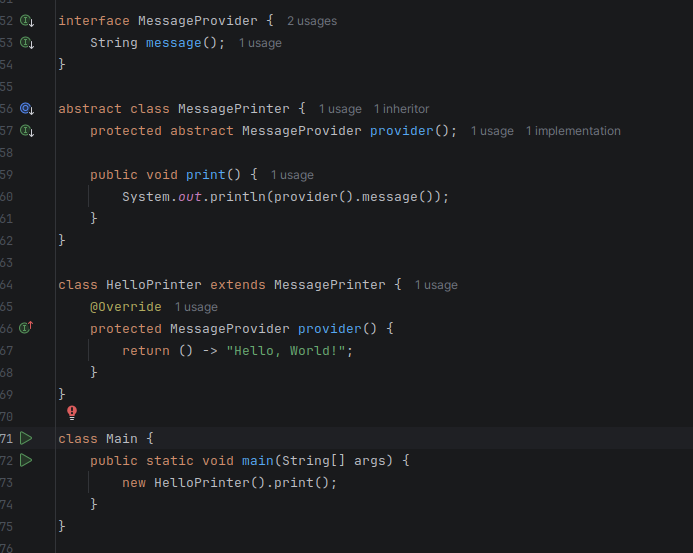This screenshot has height=553, width=693.
Task: Click 'args' parameter in main signature
Action: click(369, 461)
